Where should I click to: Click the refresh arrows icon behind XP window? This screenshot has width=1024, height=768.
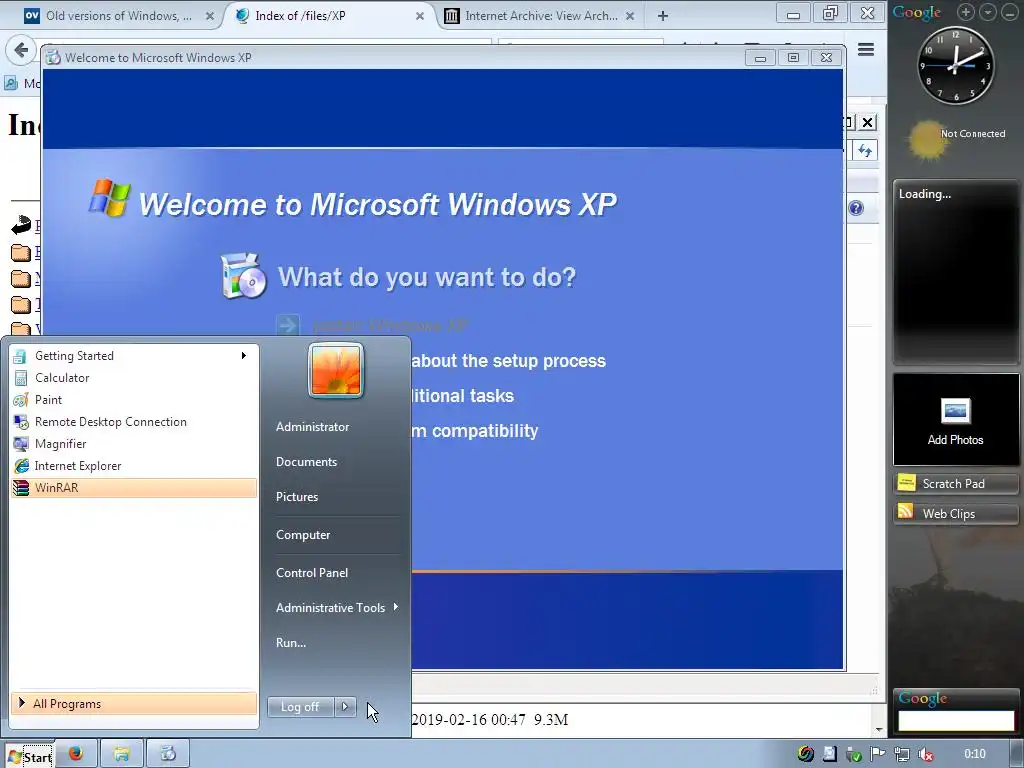[865, 151]
